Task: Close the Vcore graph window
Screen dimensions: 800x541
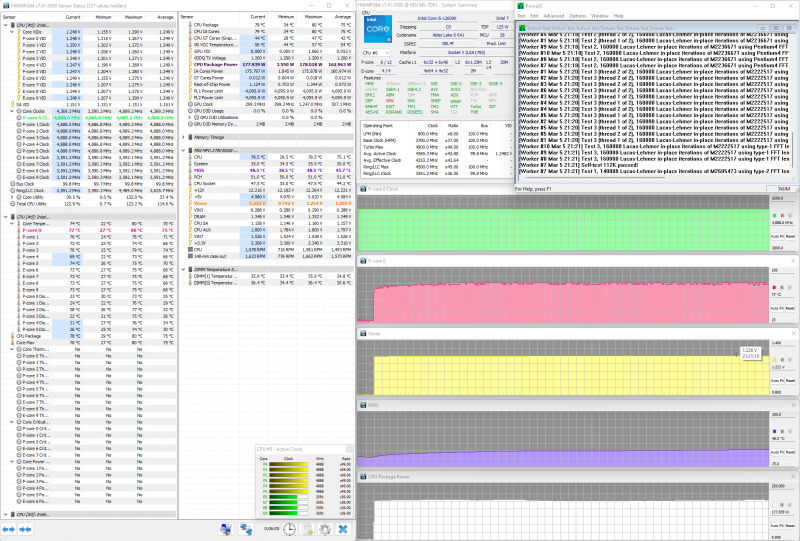Action: [793, 333]
